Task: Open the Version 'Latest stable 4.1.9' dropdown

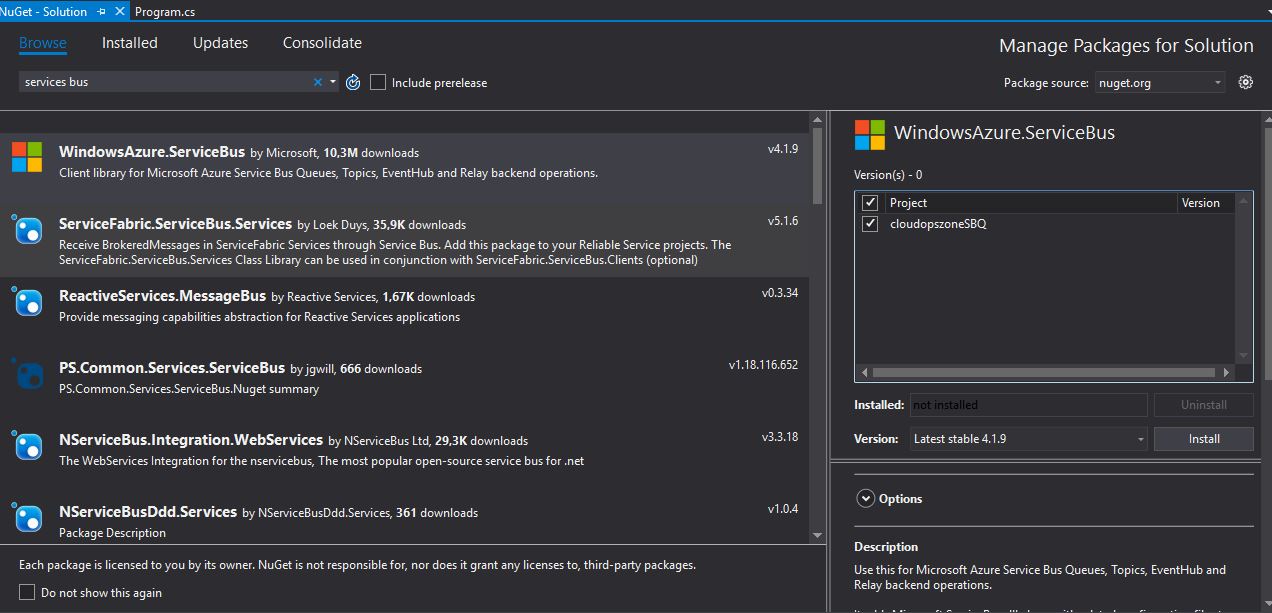Action: click(1028, 439)
